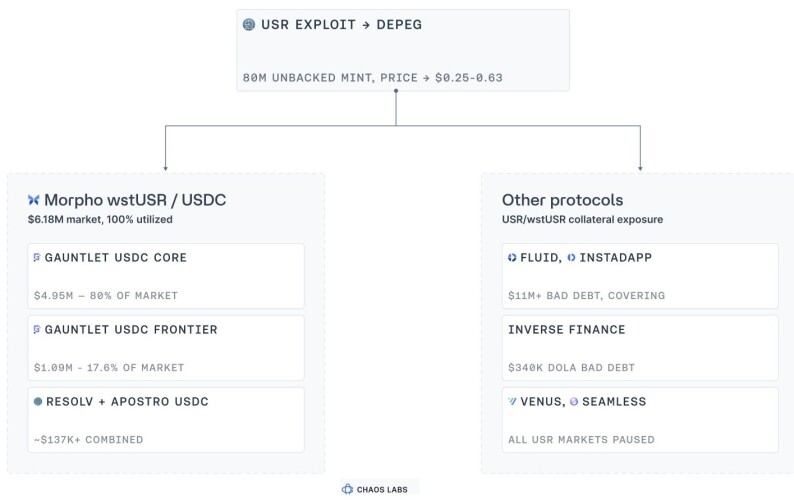This screenshot has height=500, width=794.
Task: Select the Resolv + Apostro USDC card
Action: coord(166,420)
